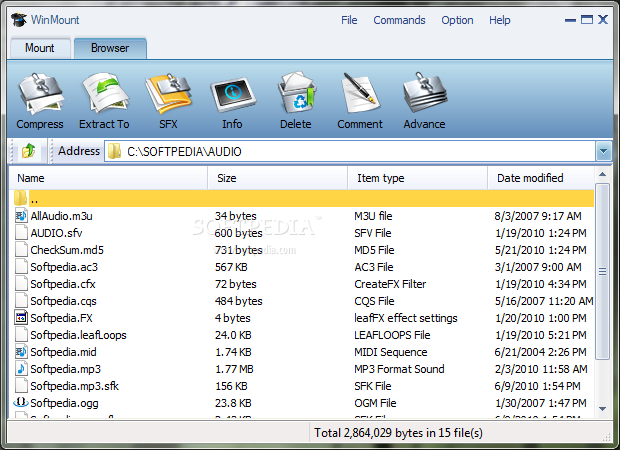Click the 'CreateFX Filter' type cell
Image resolution: width=620 pixels, height=450 pixels.
pyautogui.click(x=390, y=284)
